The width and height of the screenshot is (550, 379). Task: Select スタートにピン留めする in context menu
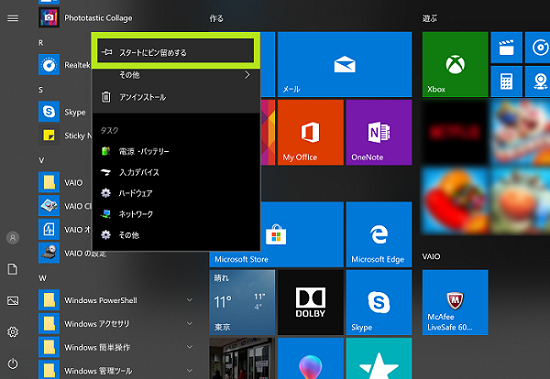point(175,52)
